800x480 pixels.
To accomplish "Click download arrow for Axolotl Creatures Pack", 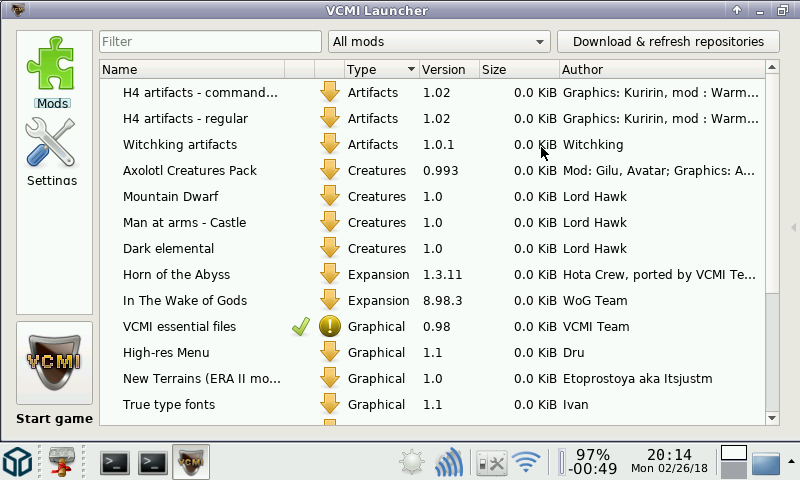I will pos(330,171).
